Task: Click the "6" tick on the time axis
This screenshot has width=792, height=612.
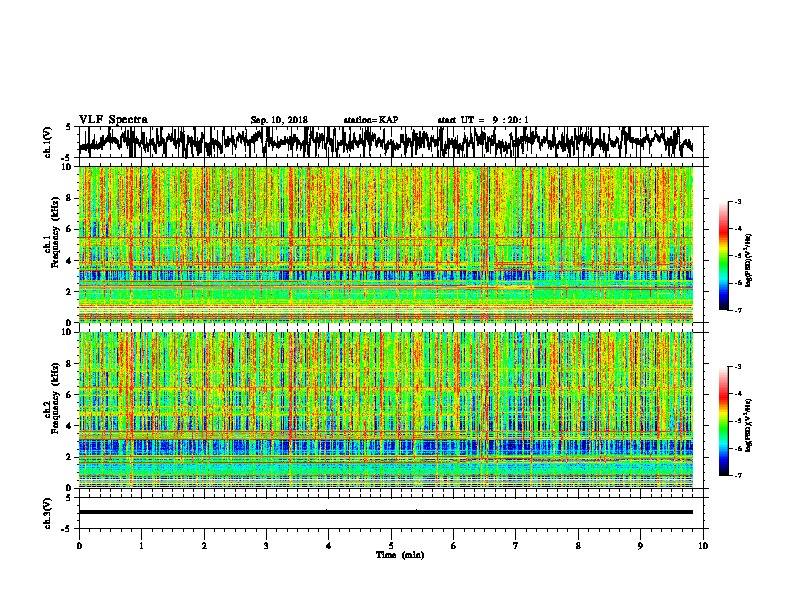Action: coord(453,546)
